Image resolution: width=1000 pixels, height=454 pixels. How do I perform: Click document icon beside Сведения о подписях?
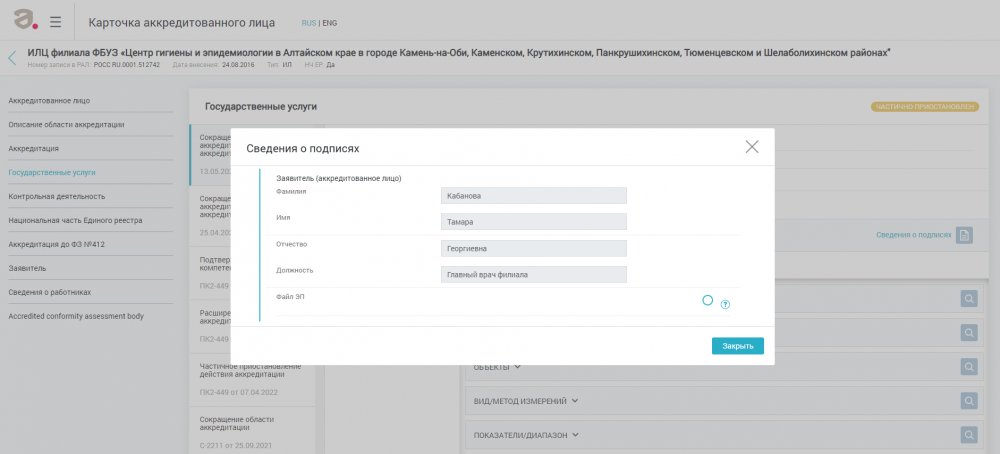coord(964,235)
